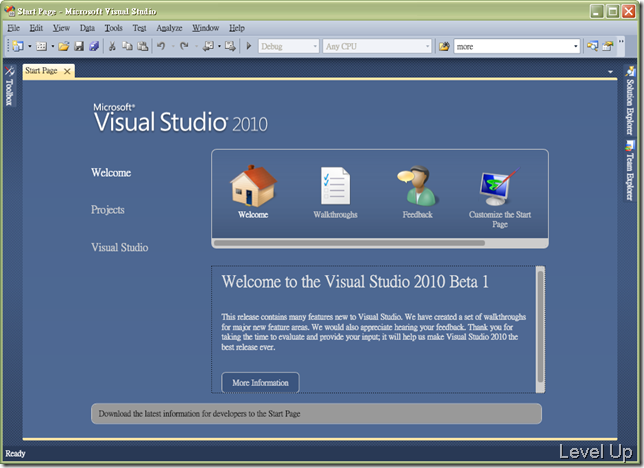Image resolution: width=644 pixels, height=468 pixels.
Task: Open the View menu
Action: [x=61, y=28]
